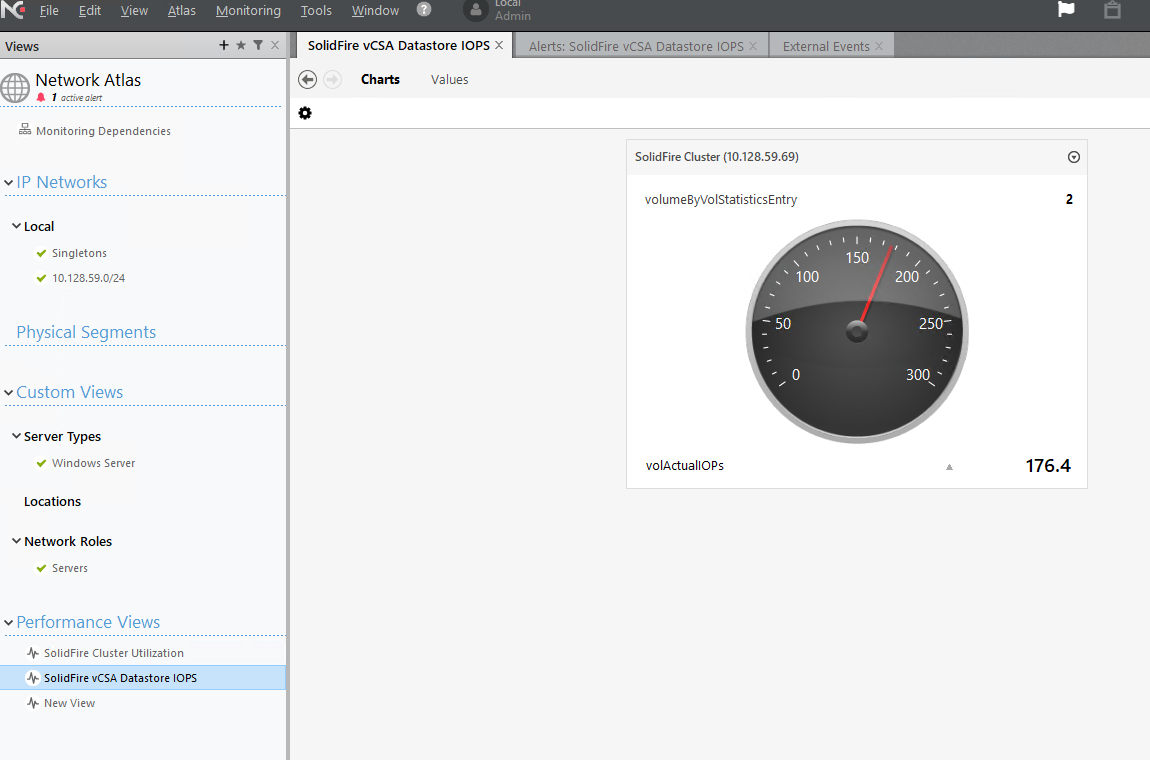
Task: Collapse the Local network group
Action: pyautogui.click(x=16, y=226)
